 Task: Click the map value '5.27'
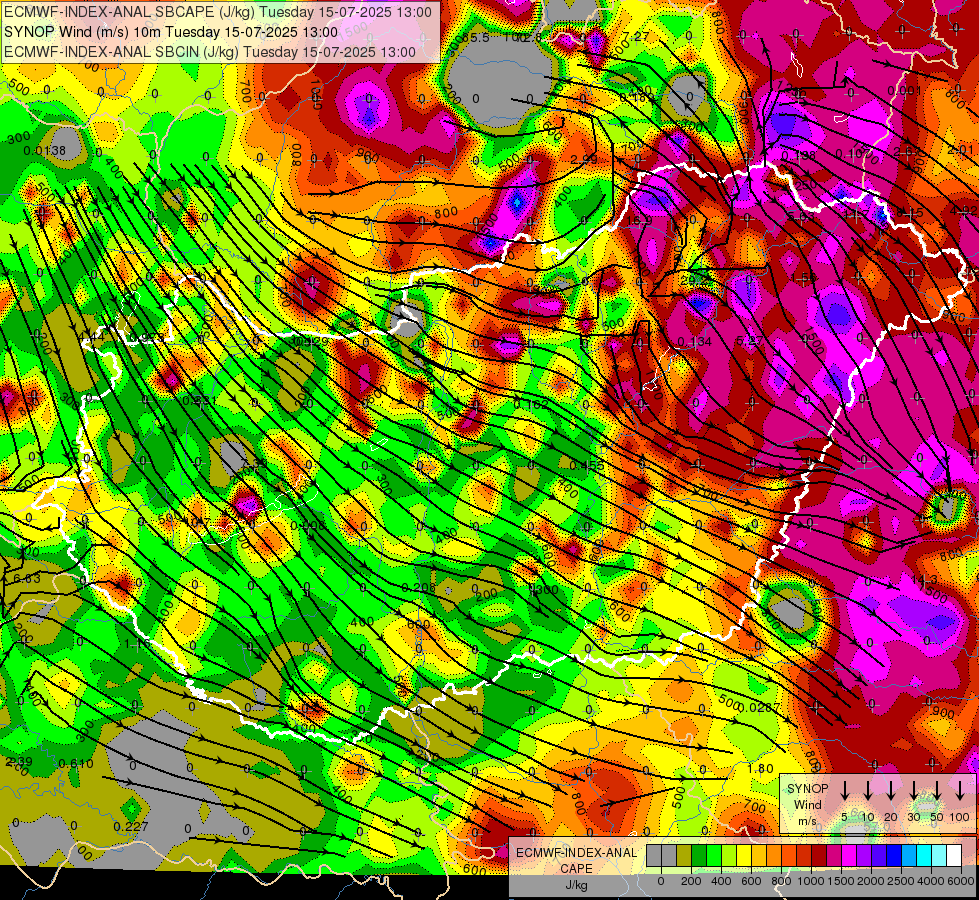749,340
